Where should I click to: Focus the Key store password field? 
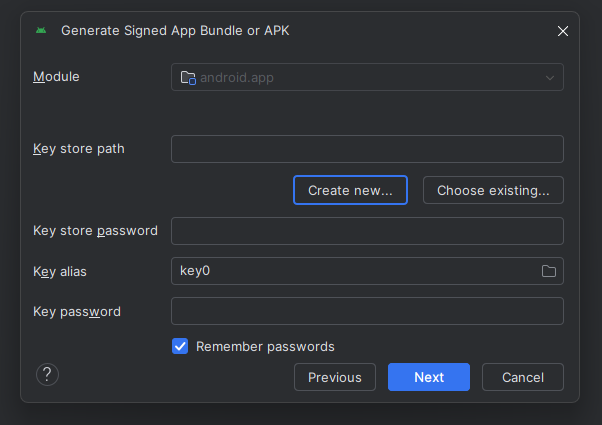point(366,231)
